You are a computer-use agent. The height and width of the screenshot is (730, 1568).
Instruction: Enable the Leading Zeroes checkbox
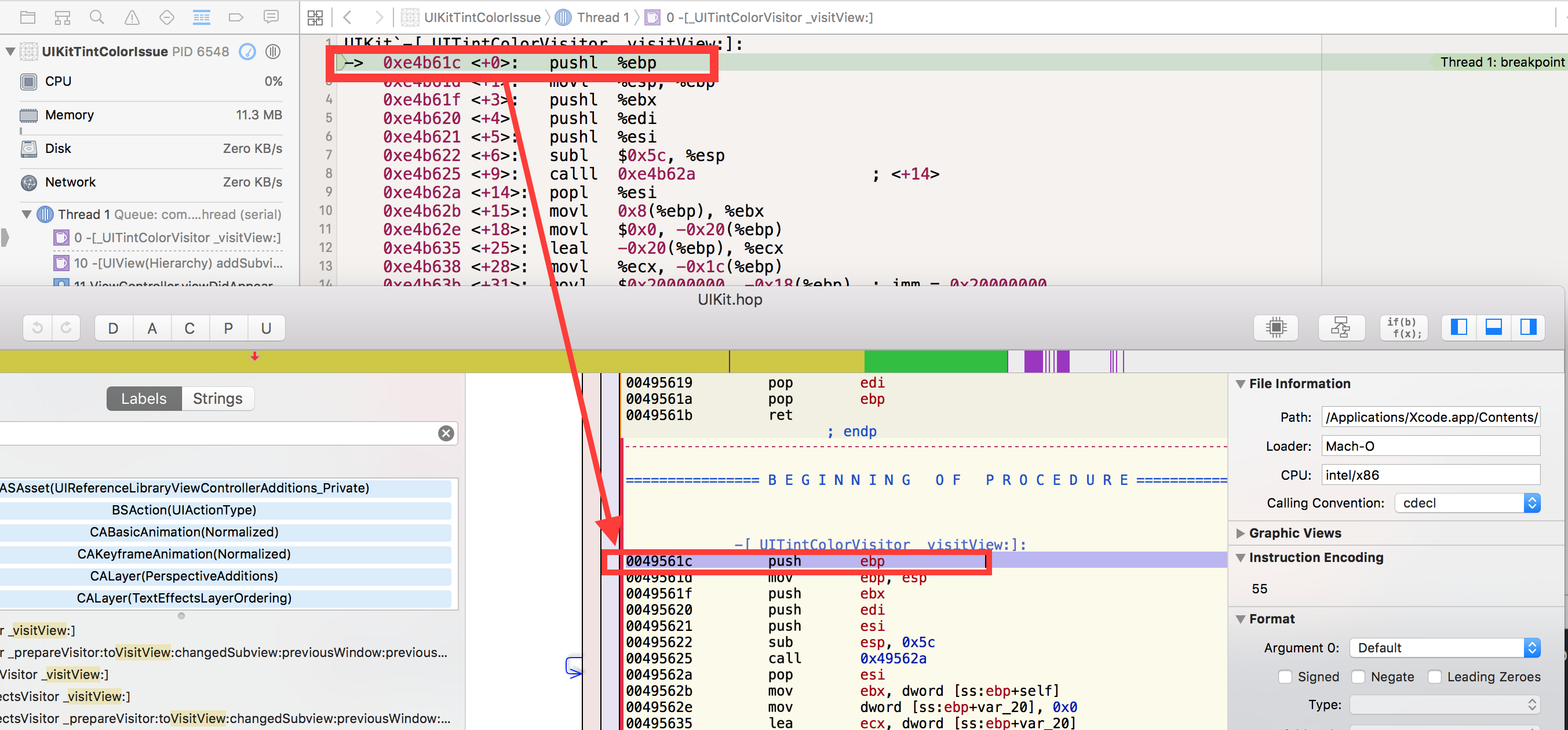tap(1435, 677)
